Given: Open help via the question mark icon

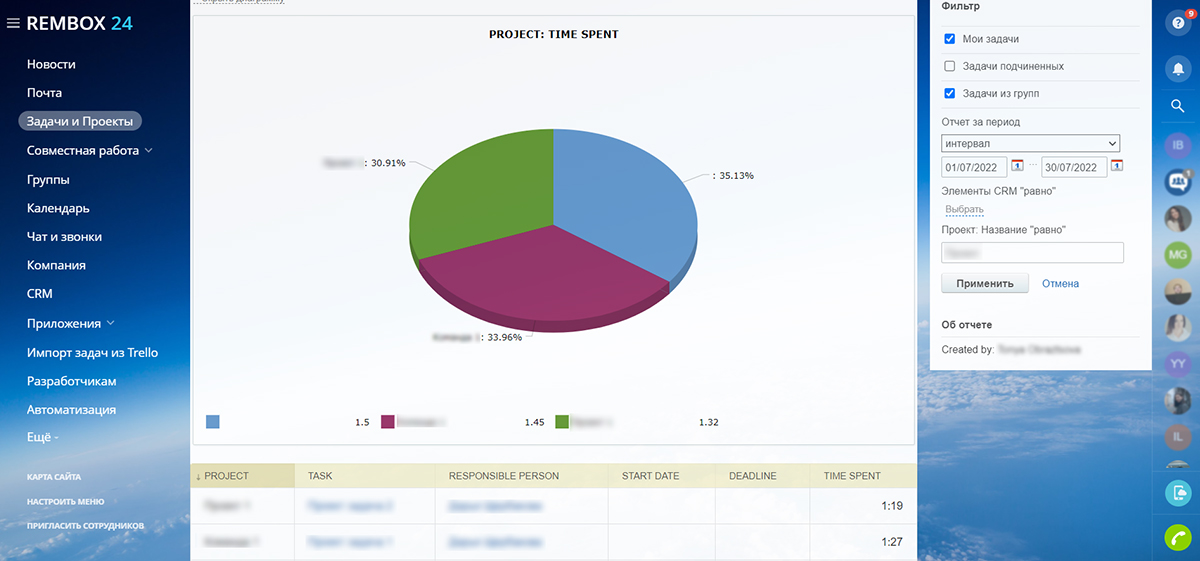Looking at the screenshot, I should pyautogui.click(x=1177, y=23).
